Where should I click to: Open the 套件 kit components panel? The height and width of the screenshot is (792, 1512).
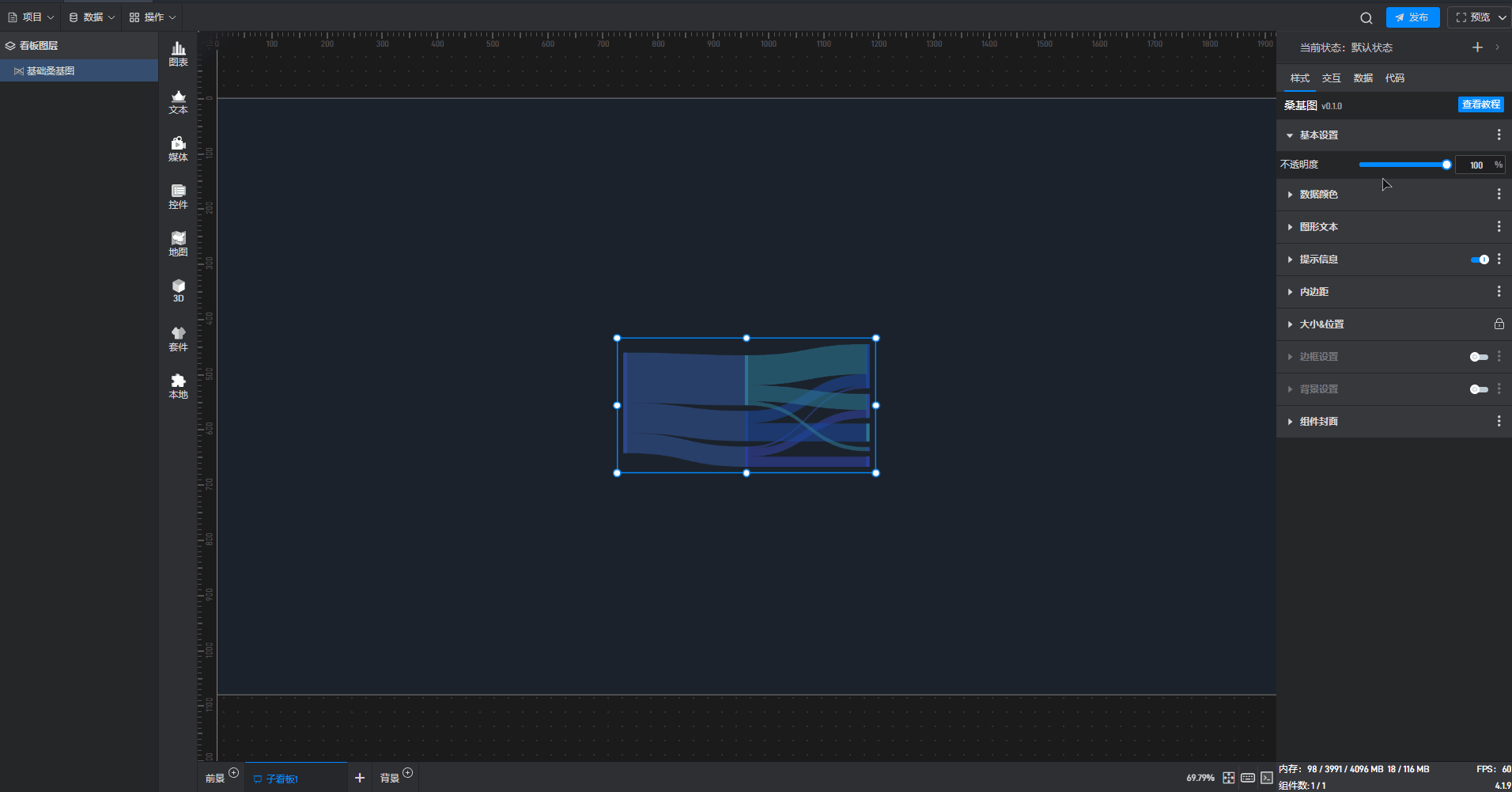click(179, 339)
